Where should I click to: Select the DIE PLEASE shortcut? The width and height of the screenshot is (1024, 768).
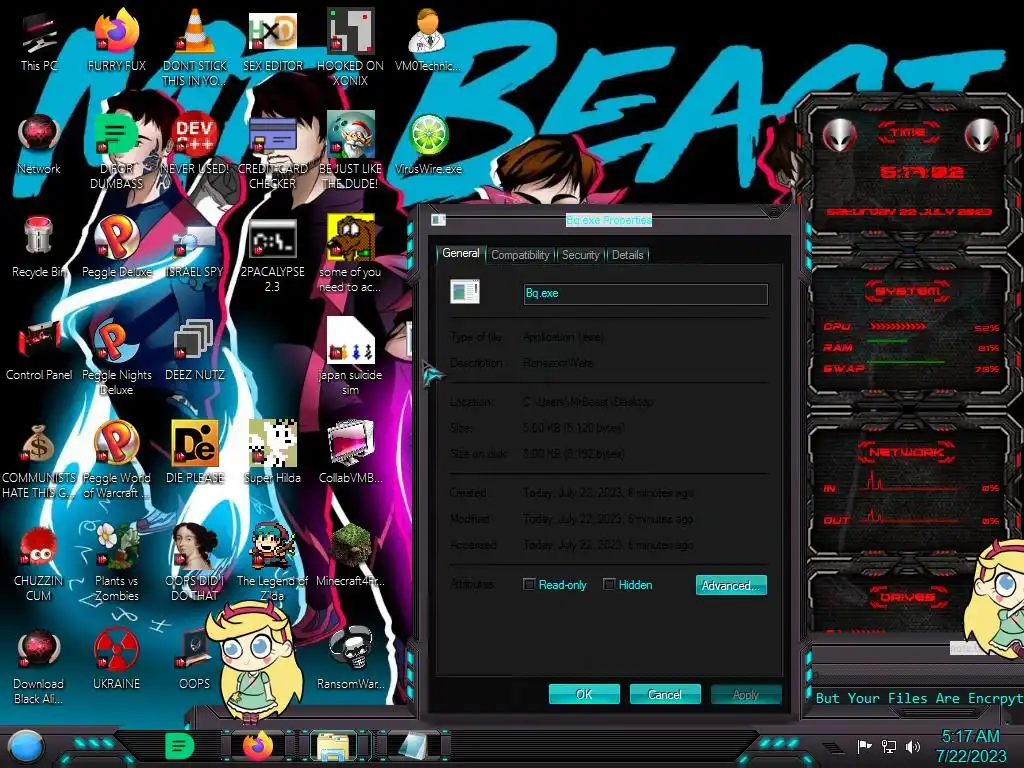click(x=195, y=453)
